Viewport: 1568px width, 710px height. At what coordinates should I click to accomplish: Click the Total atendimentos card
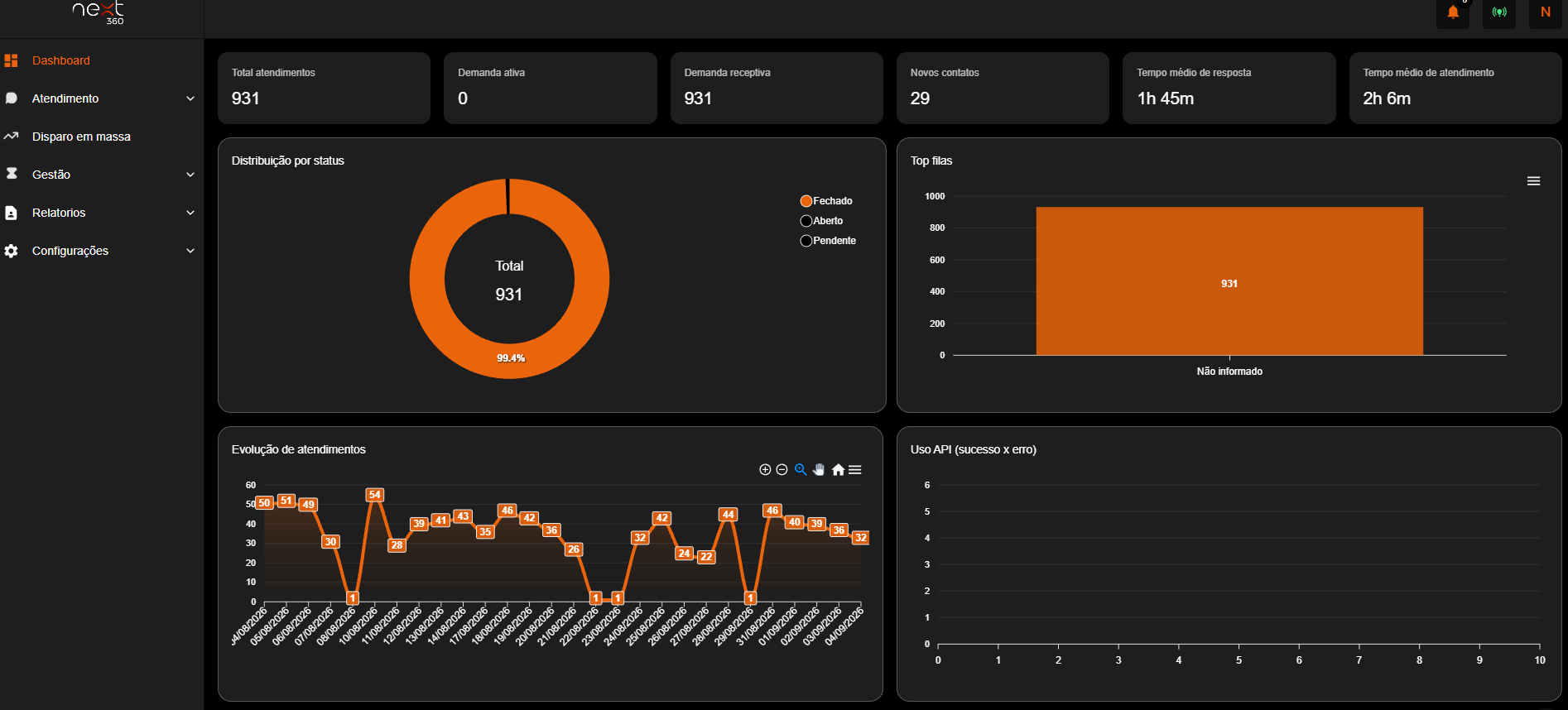[324, 88]
